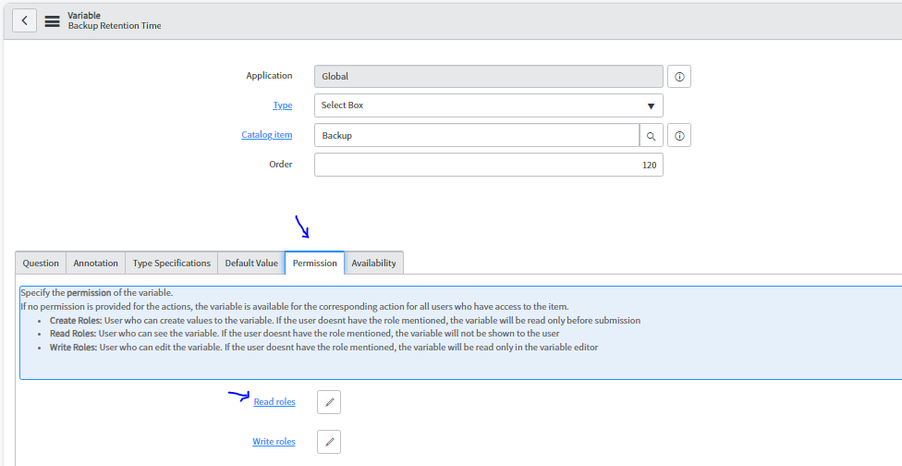Click info icon beside Application field
The width and height of the screenshot is (902, 466).
click(679, 77)
